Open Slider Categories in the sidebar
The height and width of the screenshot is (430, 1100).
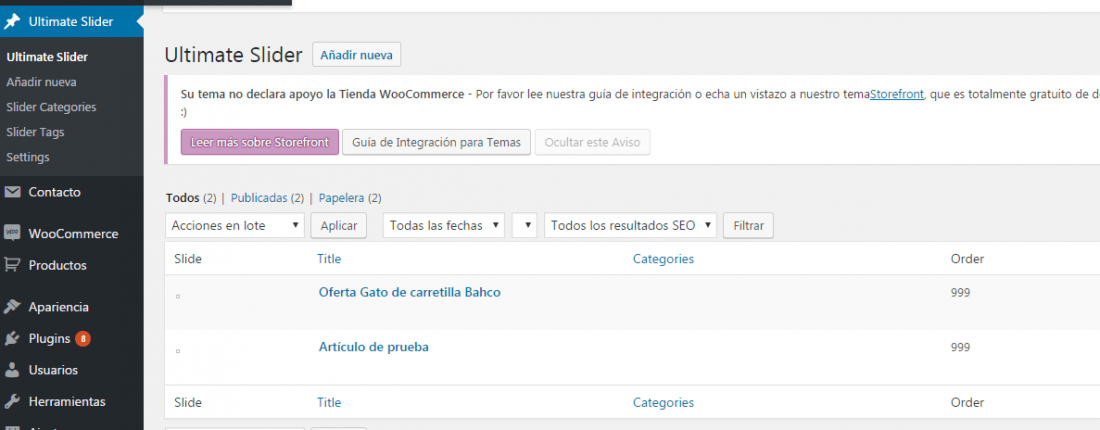51,107
